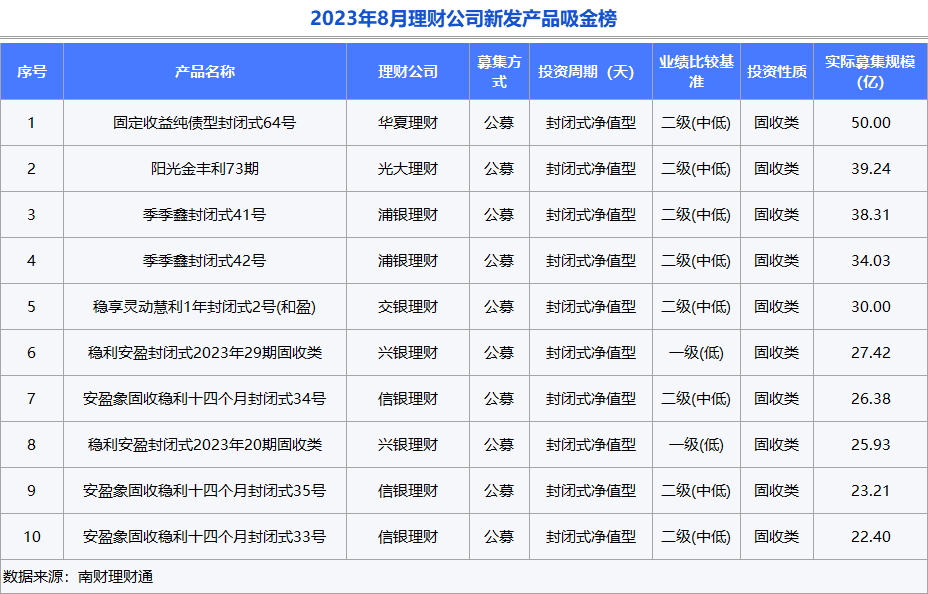Screen dimensions: 928x594
Task: Click the 募集方式 column header
Action: 500,72
